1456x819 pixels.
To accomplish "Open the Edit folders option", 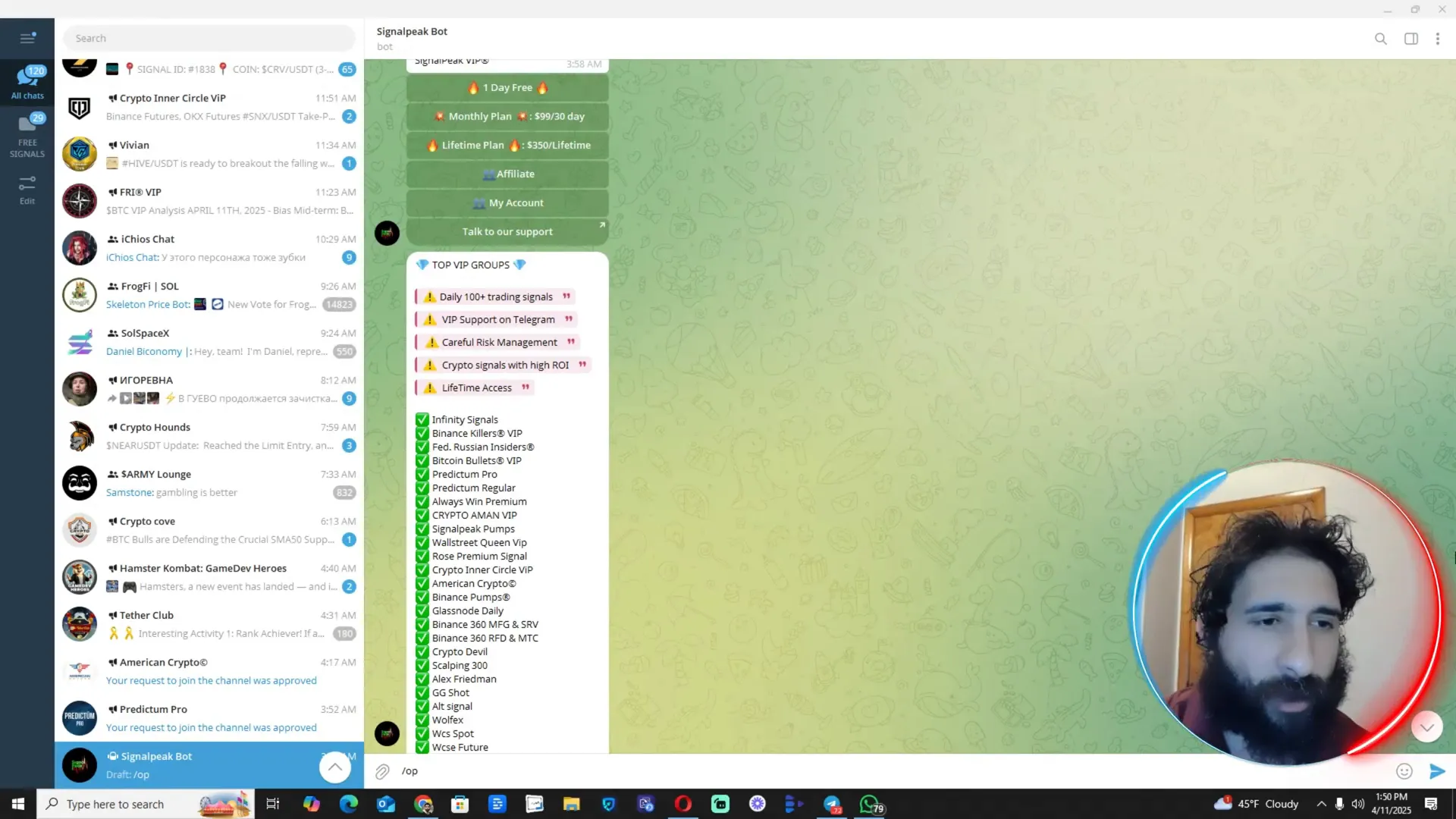I will (x=27, y=190).
